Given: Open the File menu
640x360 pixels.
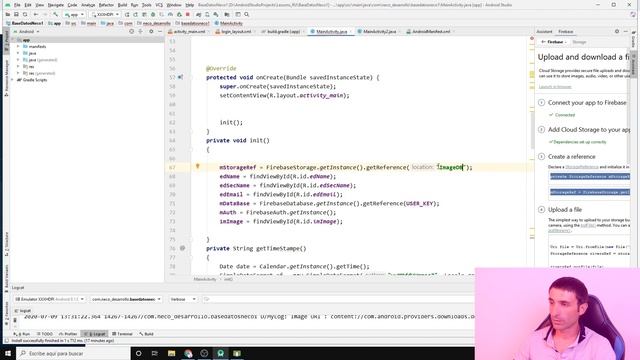Looking at the screenshot, I should 17,5.
